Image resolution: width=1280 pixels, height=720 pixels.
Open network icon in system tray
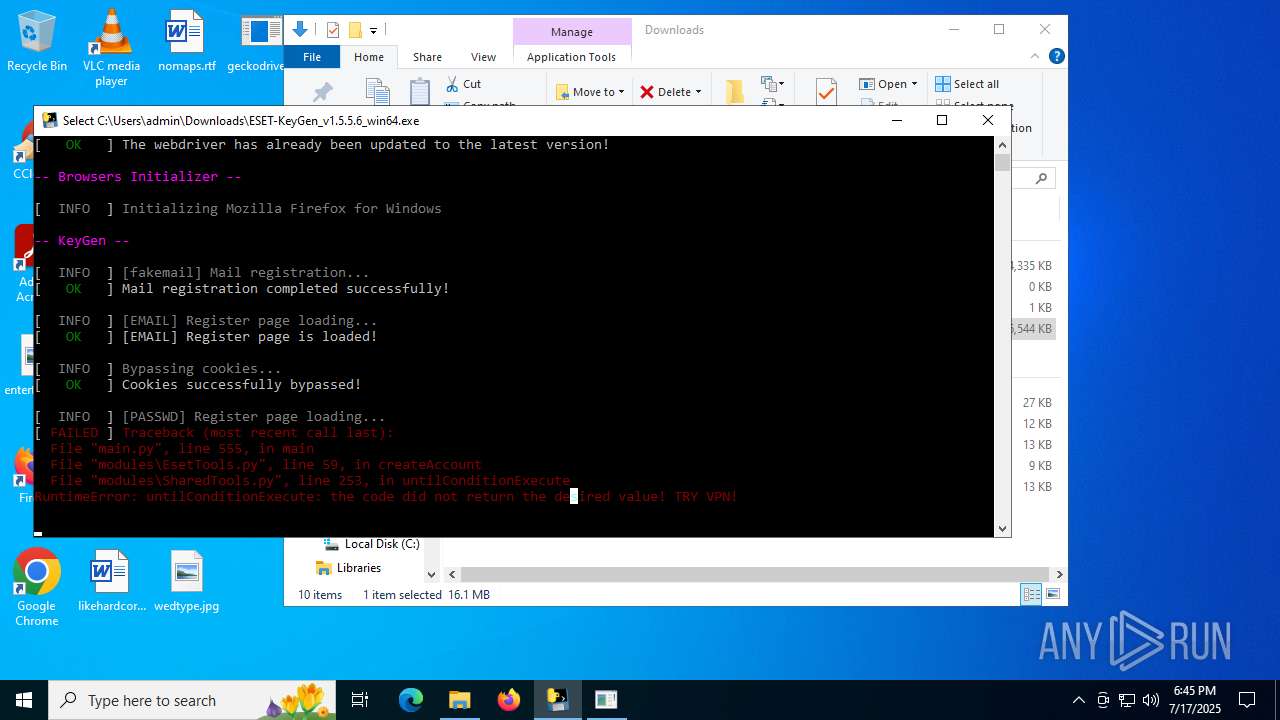point(1127,700)
